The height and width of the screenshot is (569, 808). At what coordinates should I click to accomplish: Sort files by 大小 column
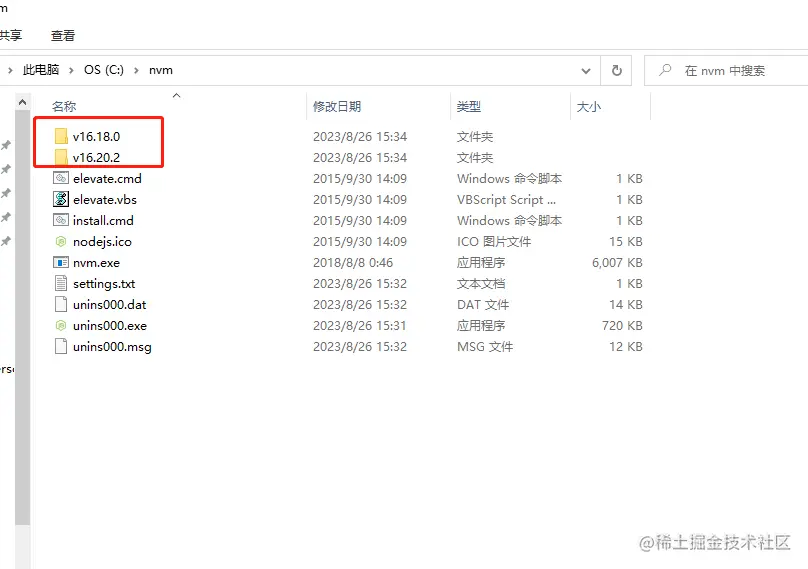click(588, 106)
